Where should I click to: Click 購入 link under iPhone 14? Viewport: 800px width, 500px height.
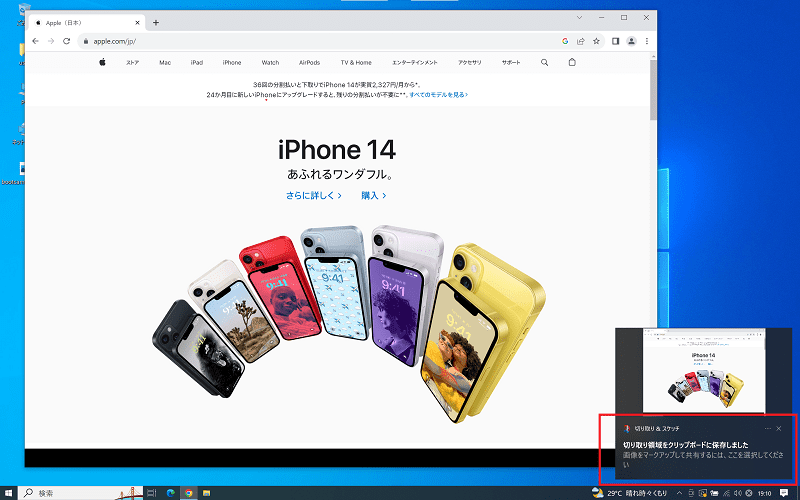coord(373,195)
